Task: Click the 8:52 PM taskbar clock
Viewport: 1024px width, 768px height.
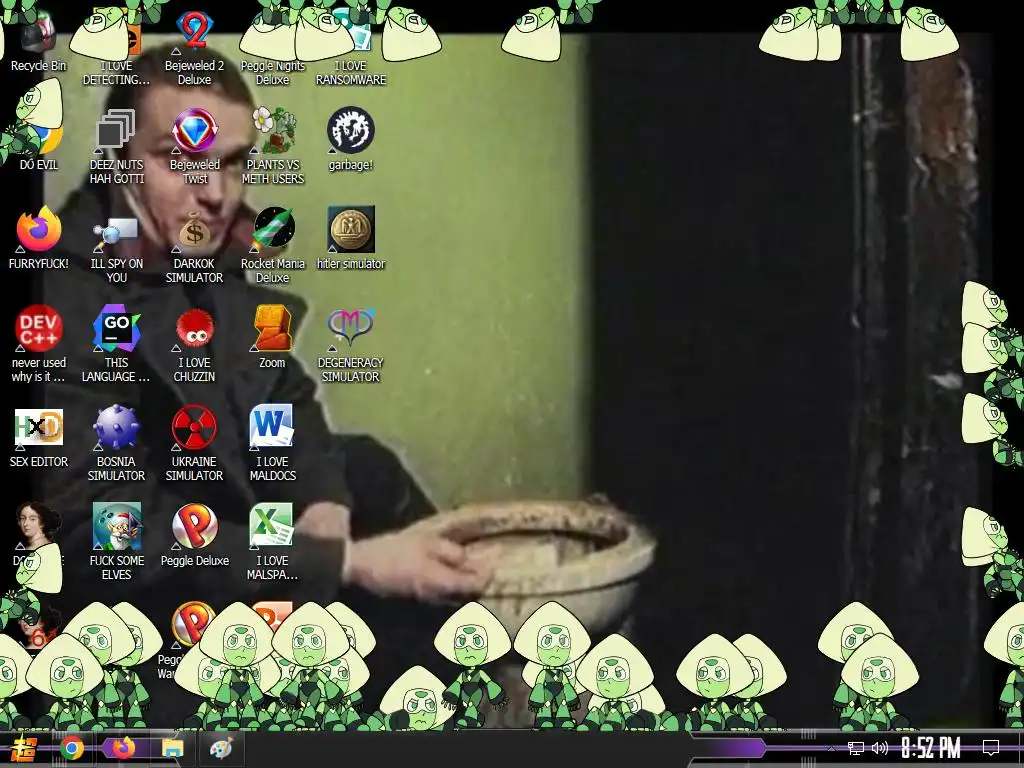Action: click(931, 748)
